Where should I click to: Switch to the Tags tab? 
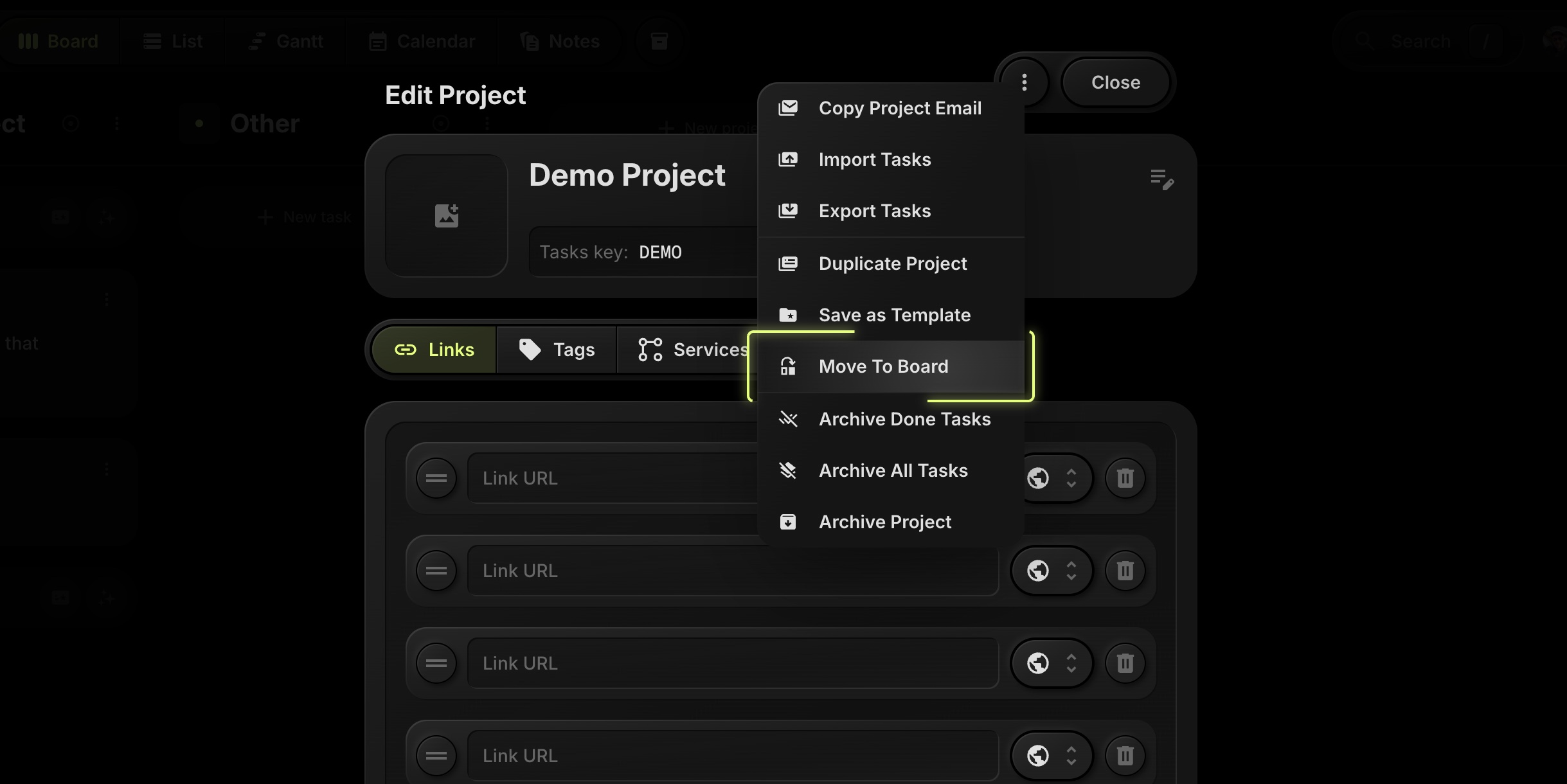click(x=557, y=350)
